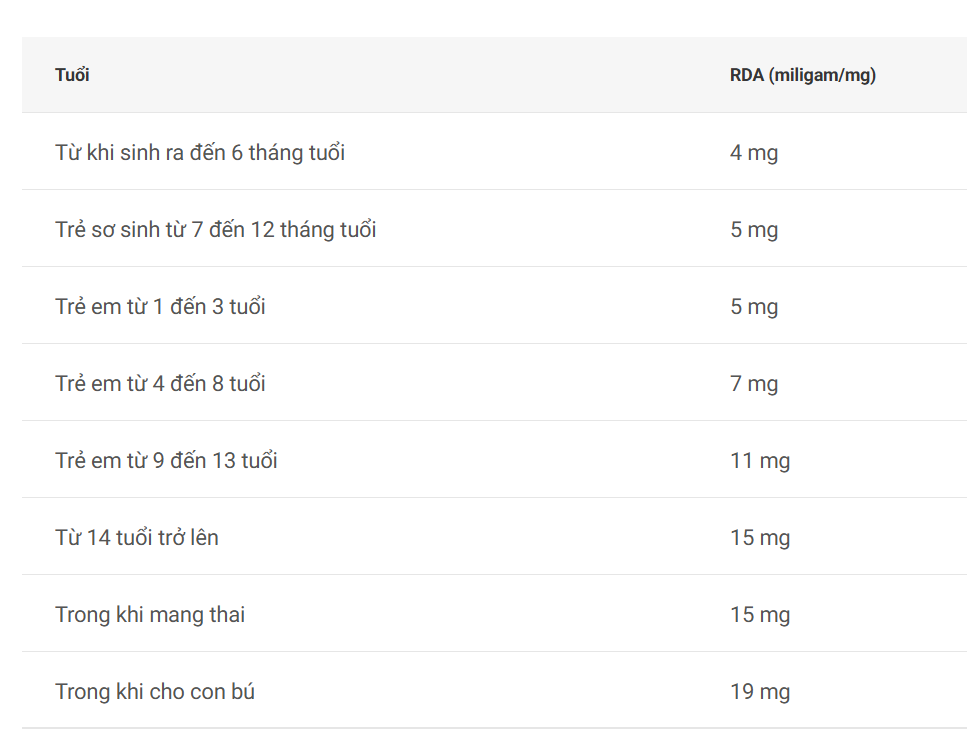
Task: Select the "Từ 14 tuổi trở lên" label
Action: pos(136,538)
